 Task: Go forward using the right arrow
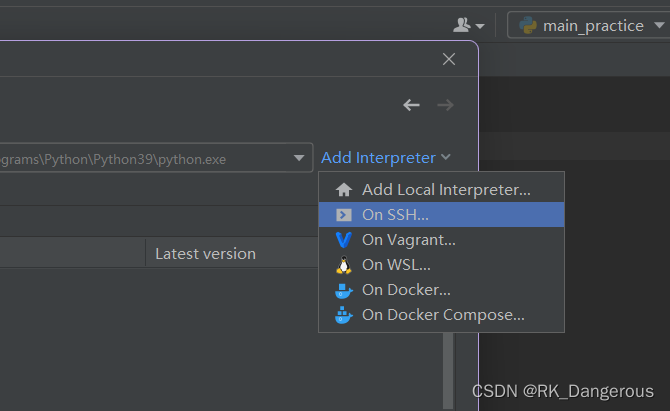point(445,105)
